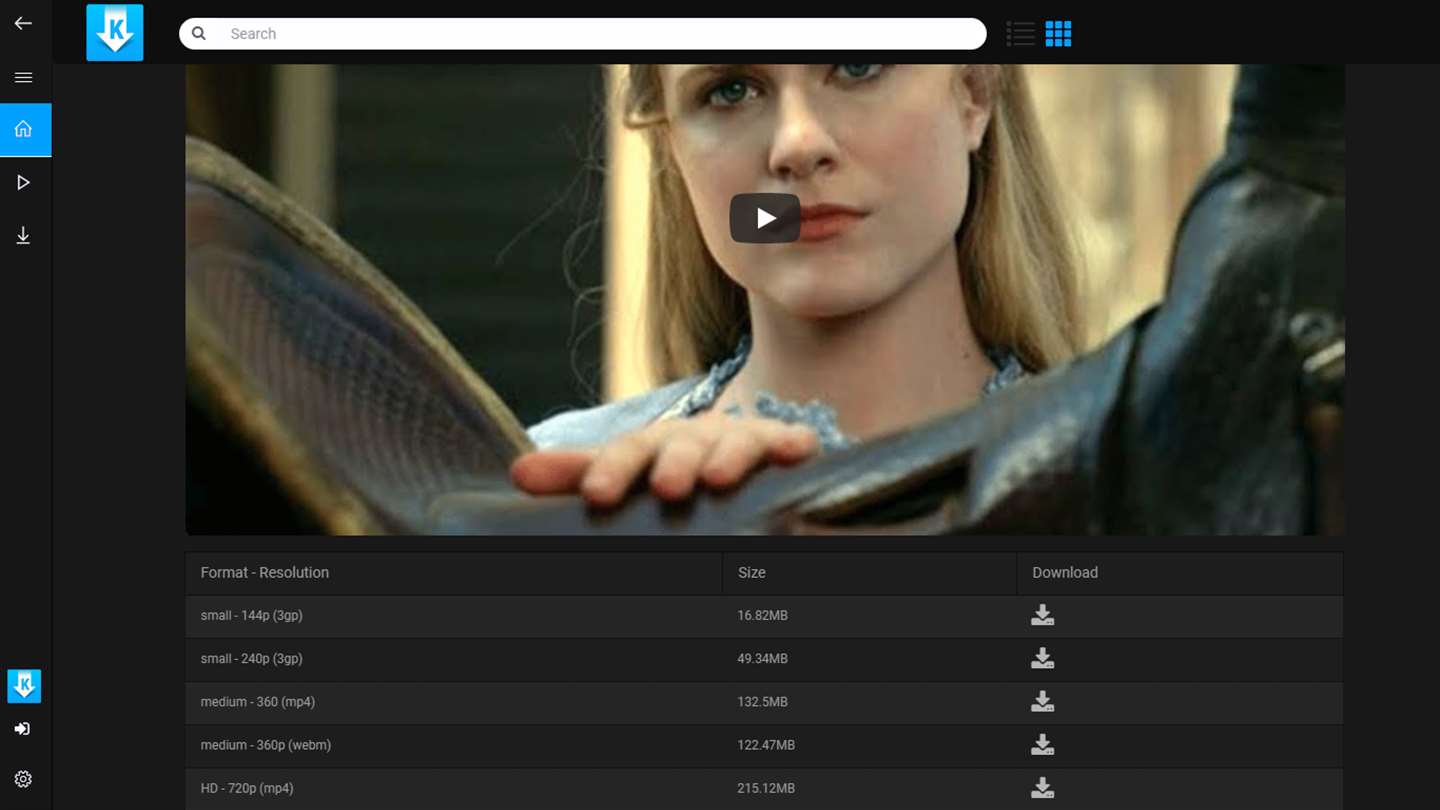Click the video preview thumbnail image
Viewport: 1440px width, 810px height.
tap(765, 300)
